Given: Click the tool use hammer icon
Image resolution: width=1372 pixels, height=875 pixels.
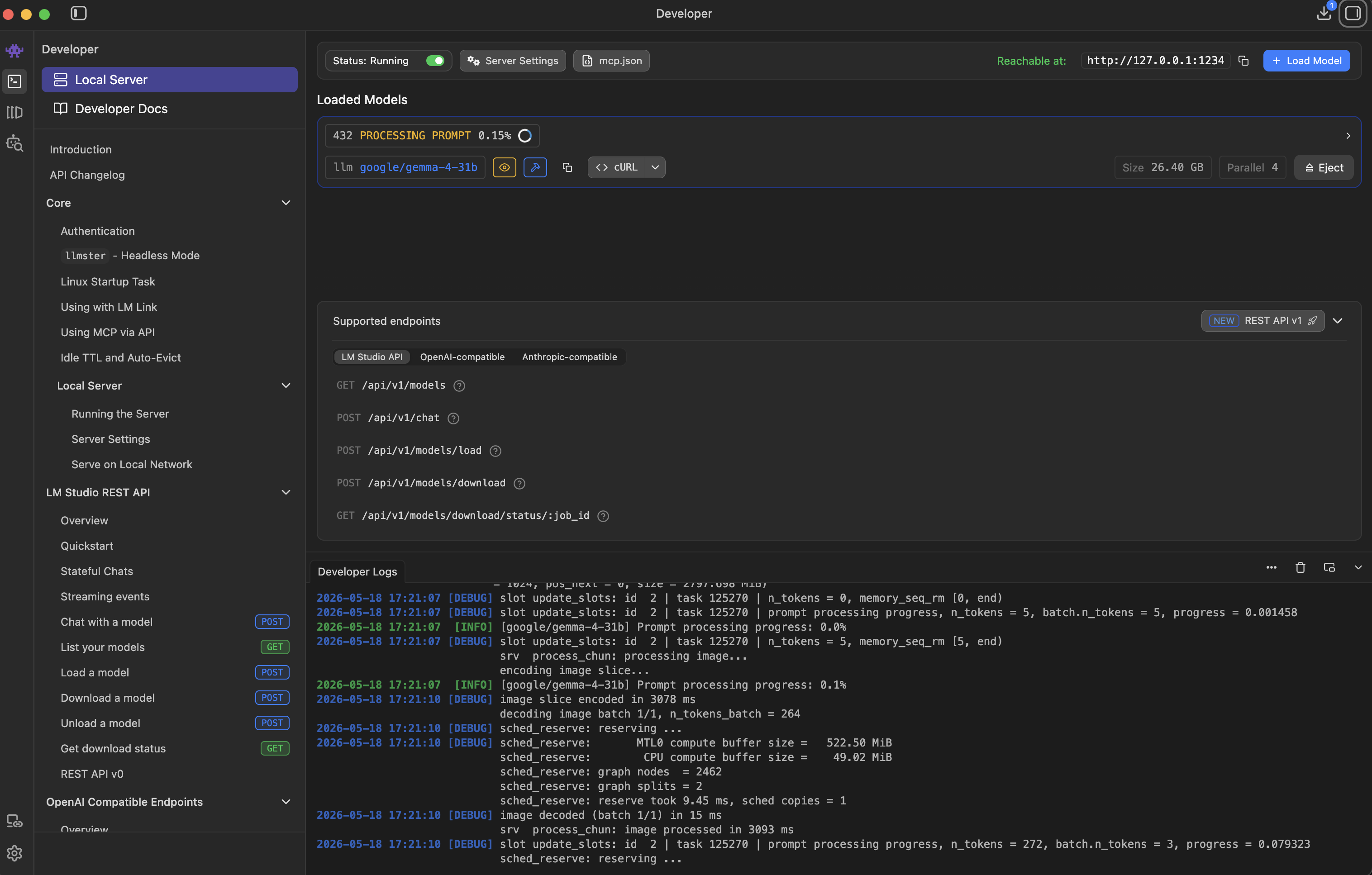Looking at the screenshot, I should (535, 167).
